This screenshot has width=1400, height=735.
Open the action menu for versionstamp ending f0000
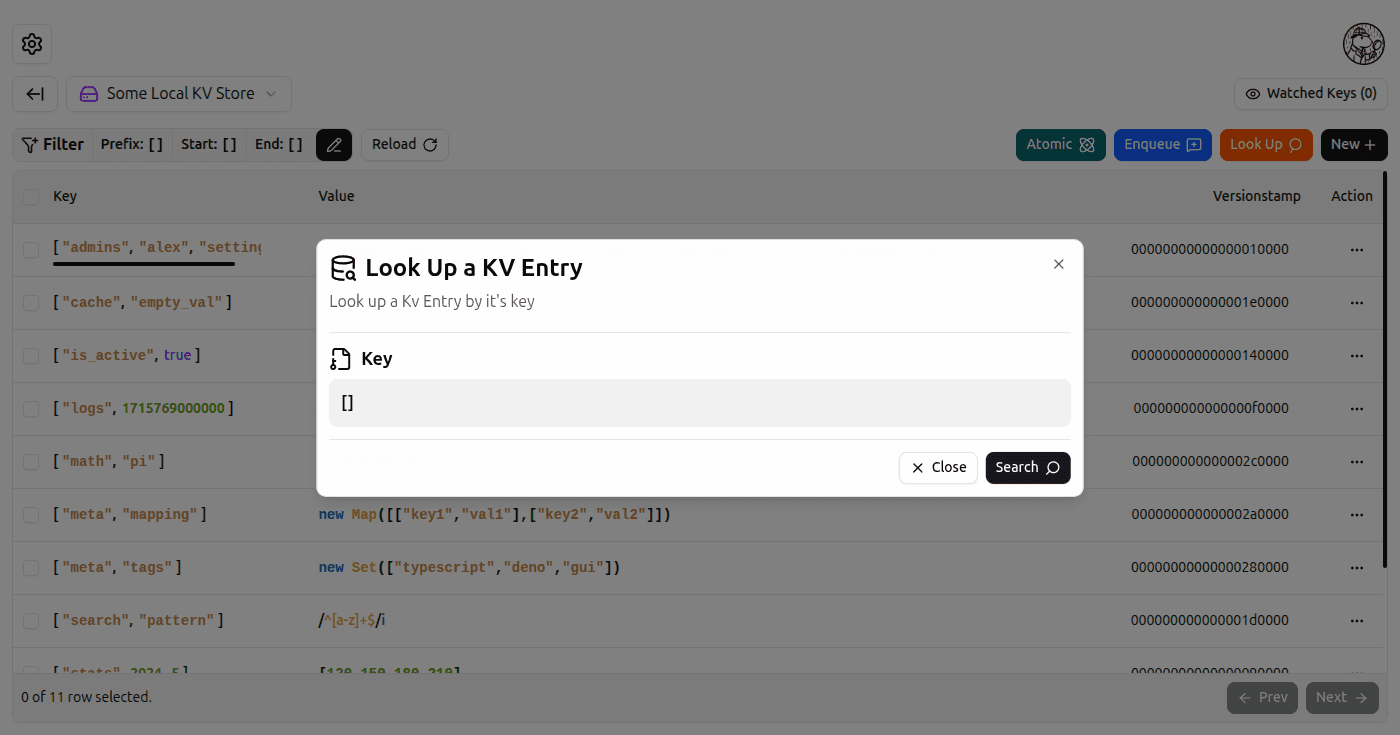click(x=1357, y=408)
